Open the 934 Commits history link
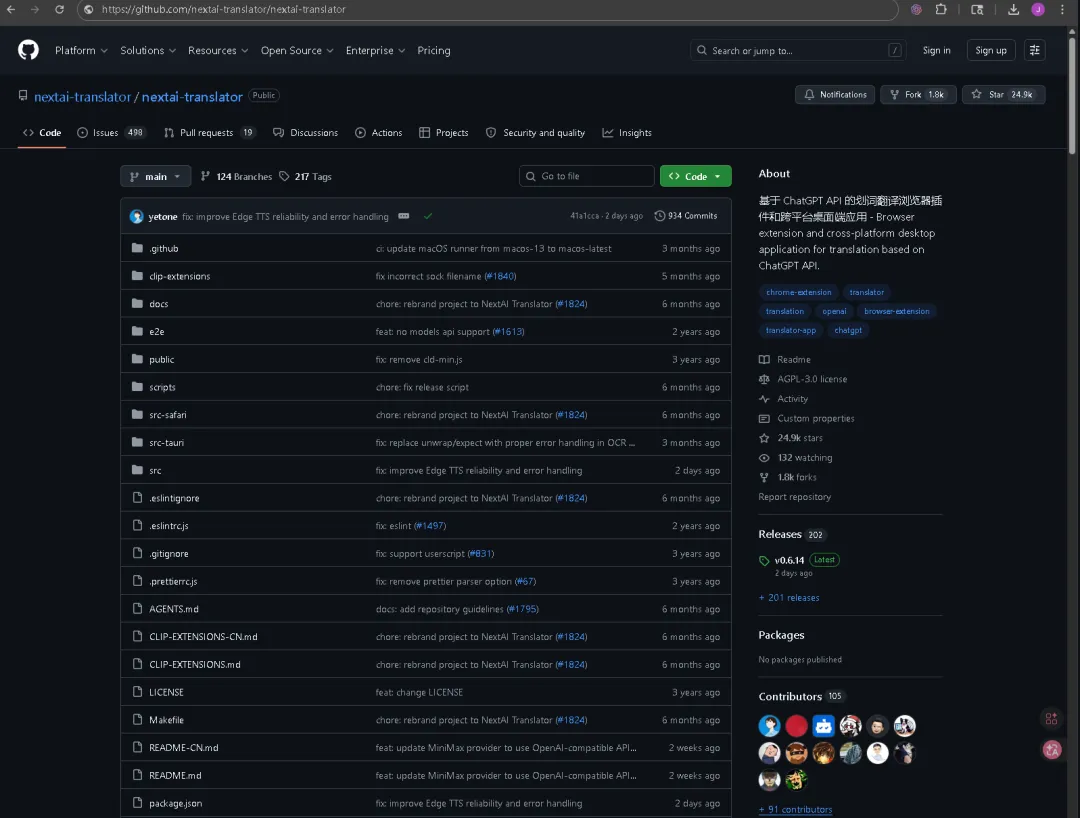The width and height of the screenshot is (1080, 818). [x=685, y=216]
